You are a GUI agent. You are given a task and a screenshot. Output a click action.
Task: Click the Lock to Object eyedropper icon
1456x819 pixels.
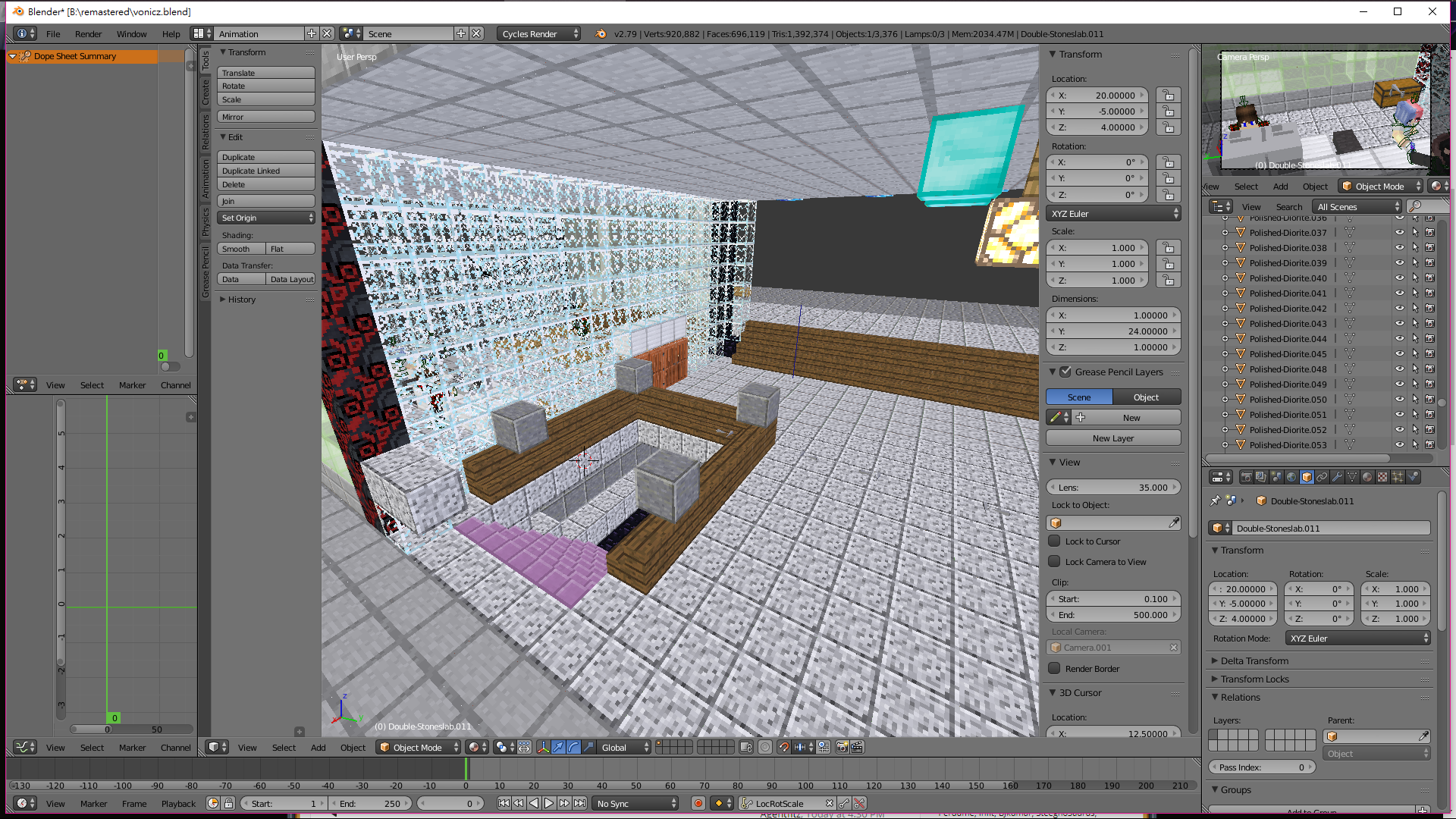1174,522
